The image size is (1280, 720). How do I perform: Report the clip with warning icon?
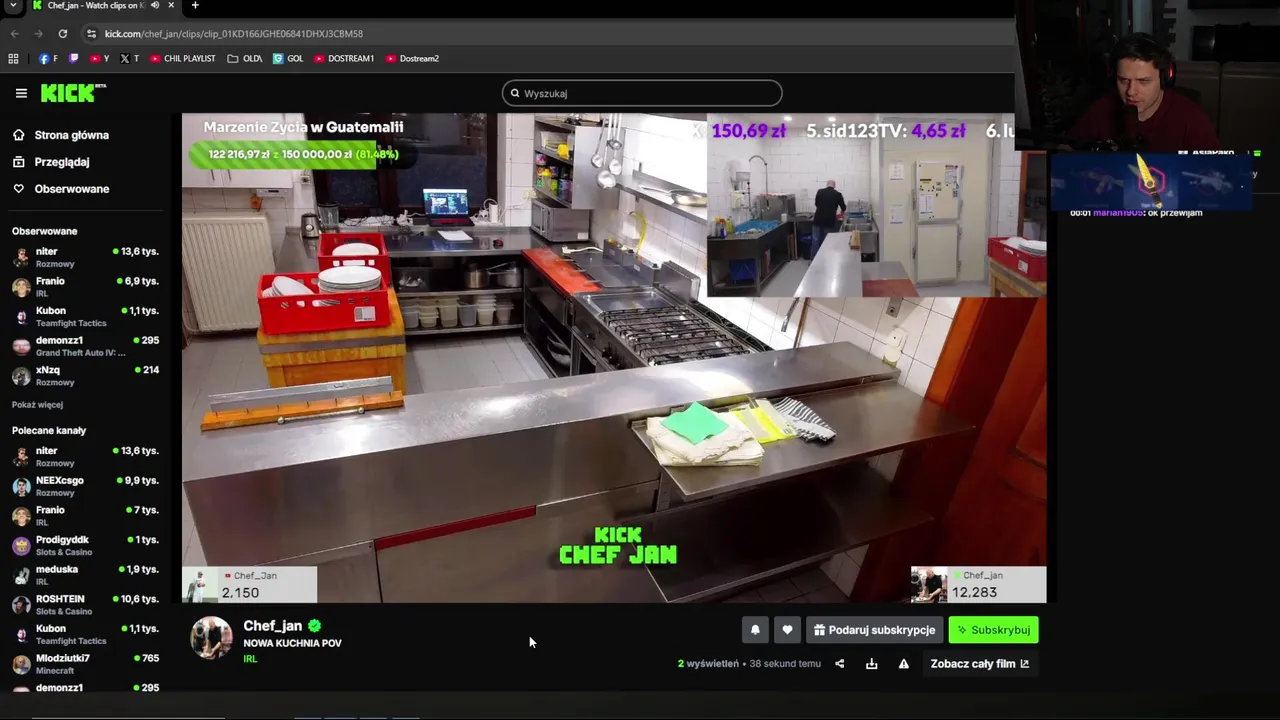pyautogui.click(x=904, y=664)
